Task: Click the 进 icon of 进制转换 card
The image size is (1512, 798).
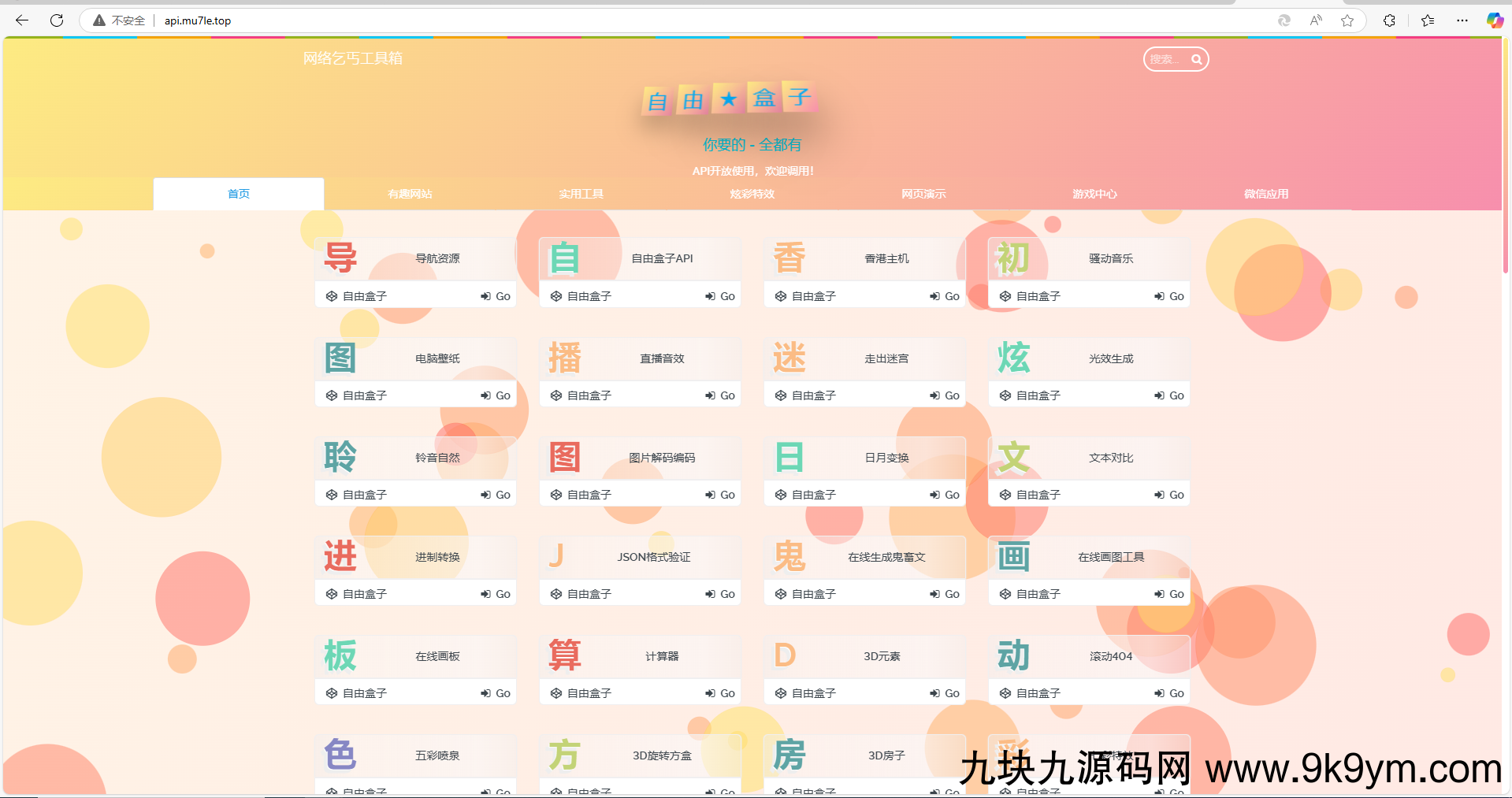Action: point(340,556)
